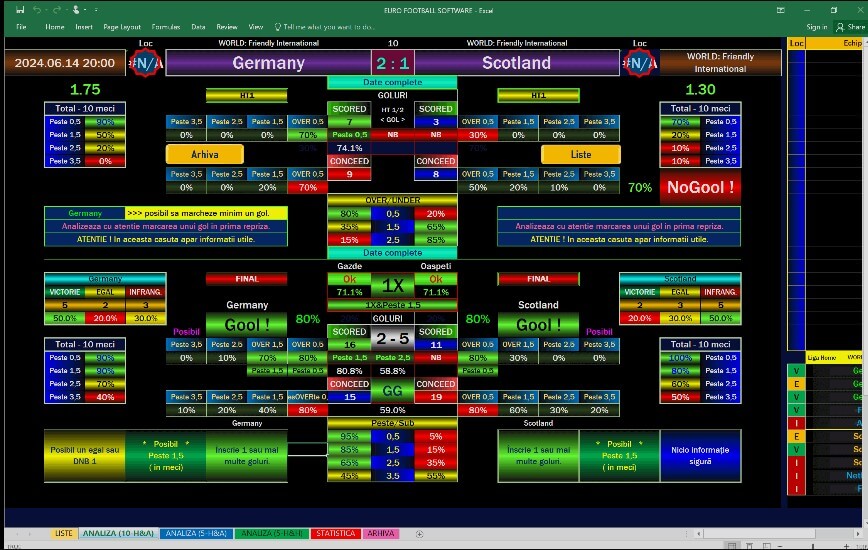Screen dimensions: 868x550
Task: Expand Customize Quick Access Toolbar arrow
Action: coord(96,10)
